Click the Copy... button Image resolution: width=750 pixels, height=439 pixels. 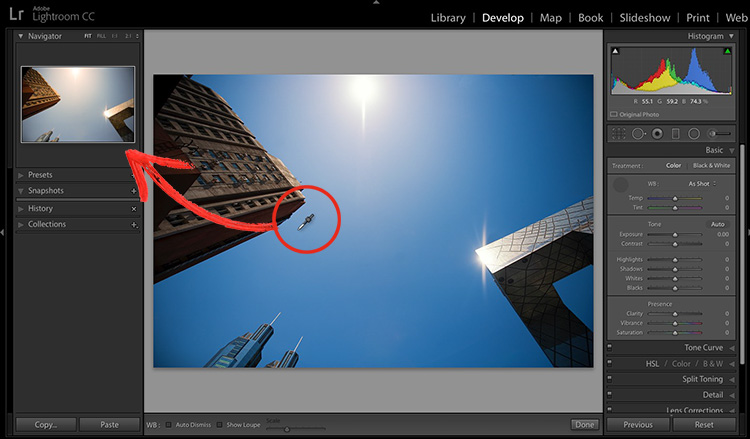46,425
